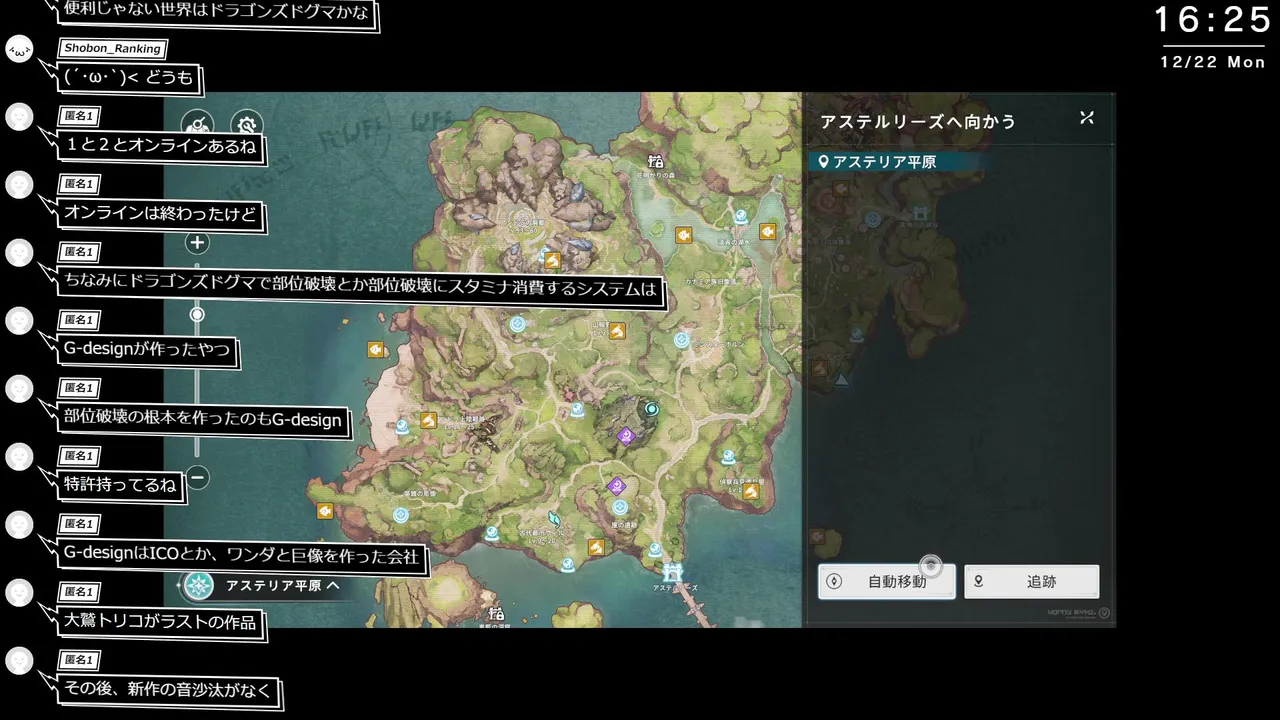Click the region emblem beside アステリア平原 selector
The image size is (1280, 720).
click(x=198, y=586)
